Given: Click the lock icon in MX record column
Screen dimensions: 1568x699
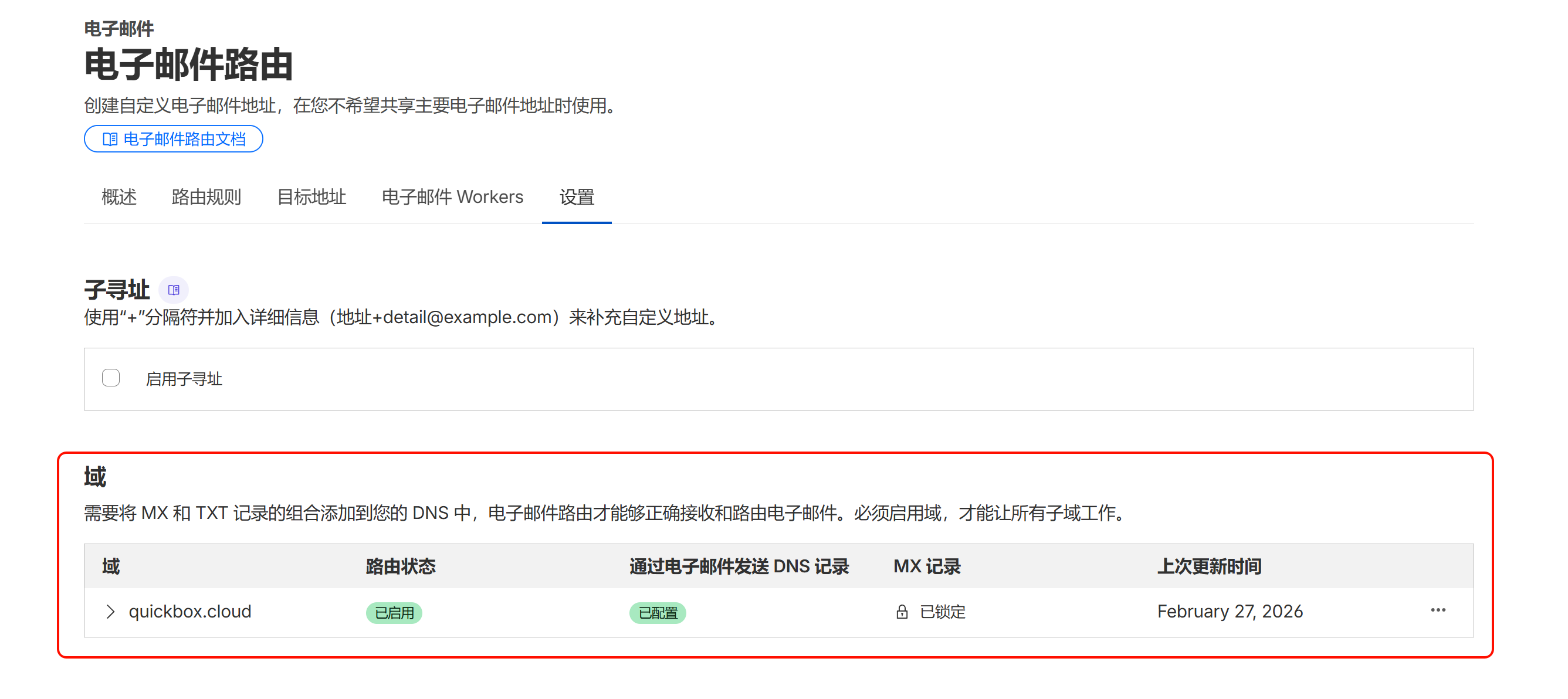Looking at the screenshot, I should pos(902,612).
